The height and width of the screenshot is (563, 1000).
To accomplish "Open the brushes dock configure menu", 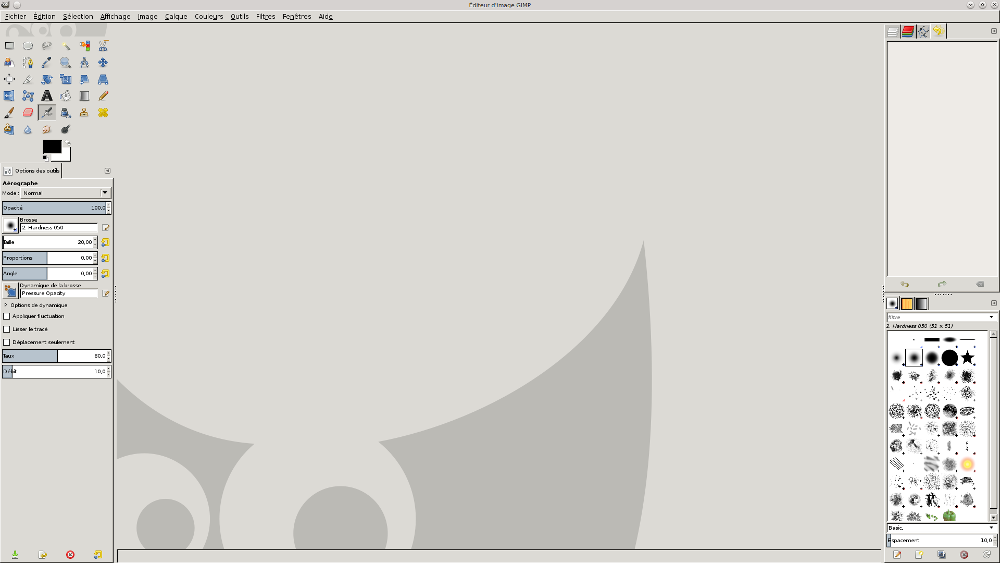I will (x=994, y=303).
